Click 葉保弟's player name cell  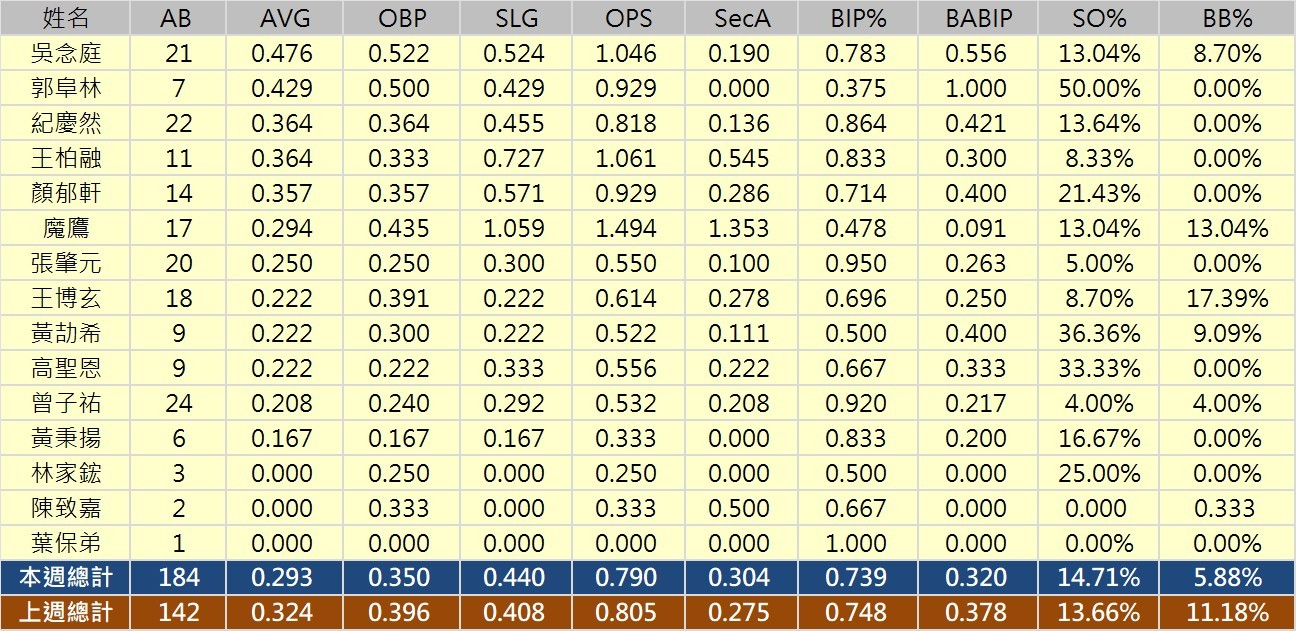pos(66,543)
